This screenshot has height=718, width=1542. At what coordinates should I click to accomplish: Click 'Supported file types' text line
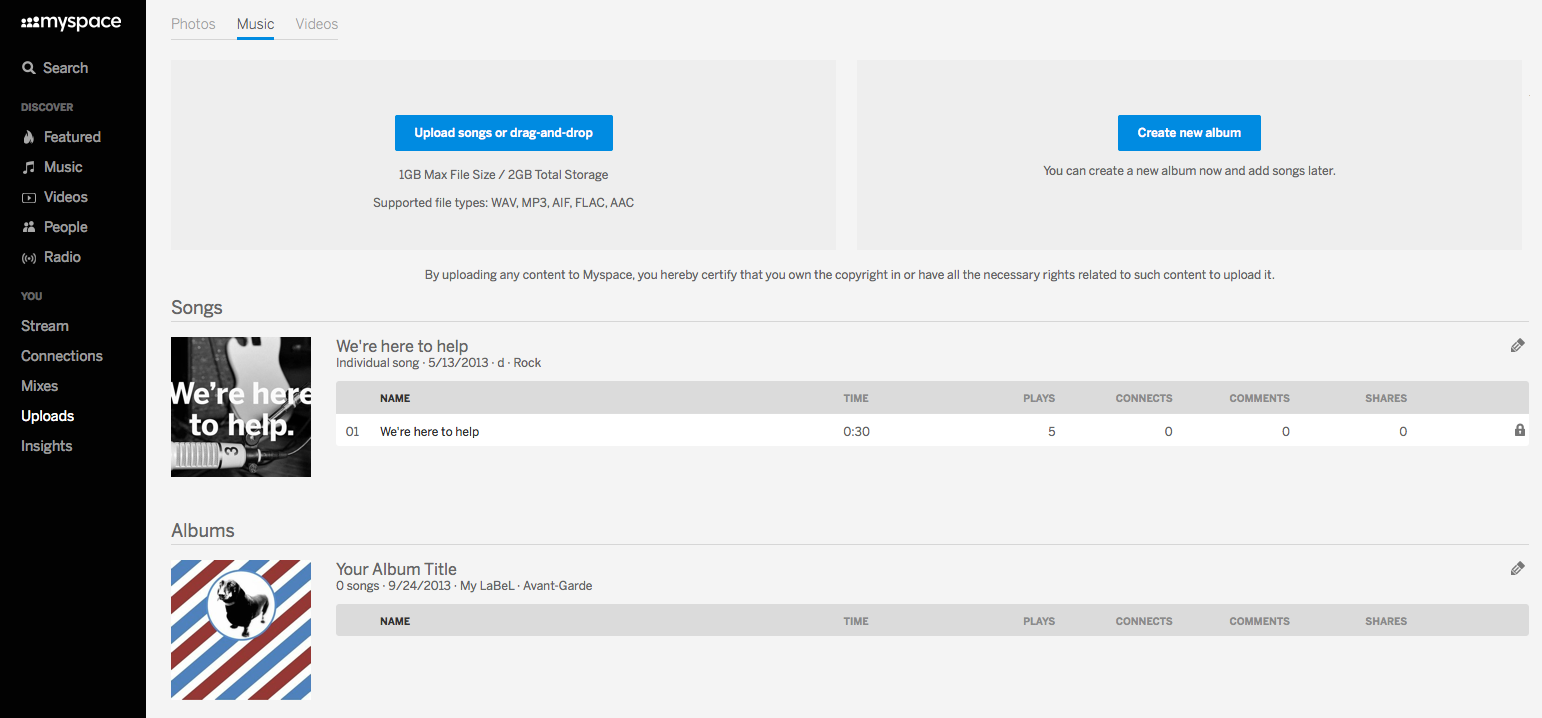coord(503,203)
